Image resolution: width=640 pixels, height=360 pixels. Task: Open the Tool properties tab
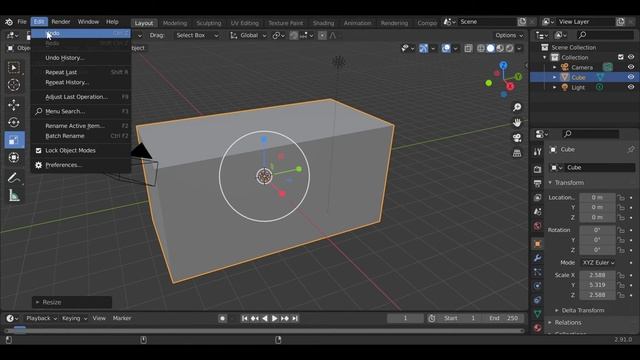click(538, 152)
